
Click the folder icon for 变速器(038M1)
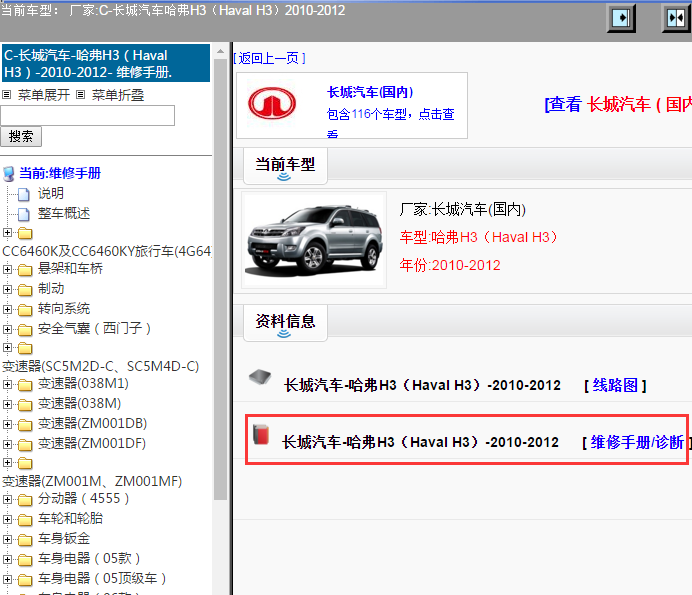(25, 385)
